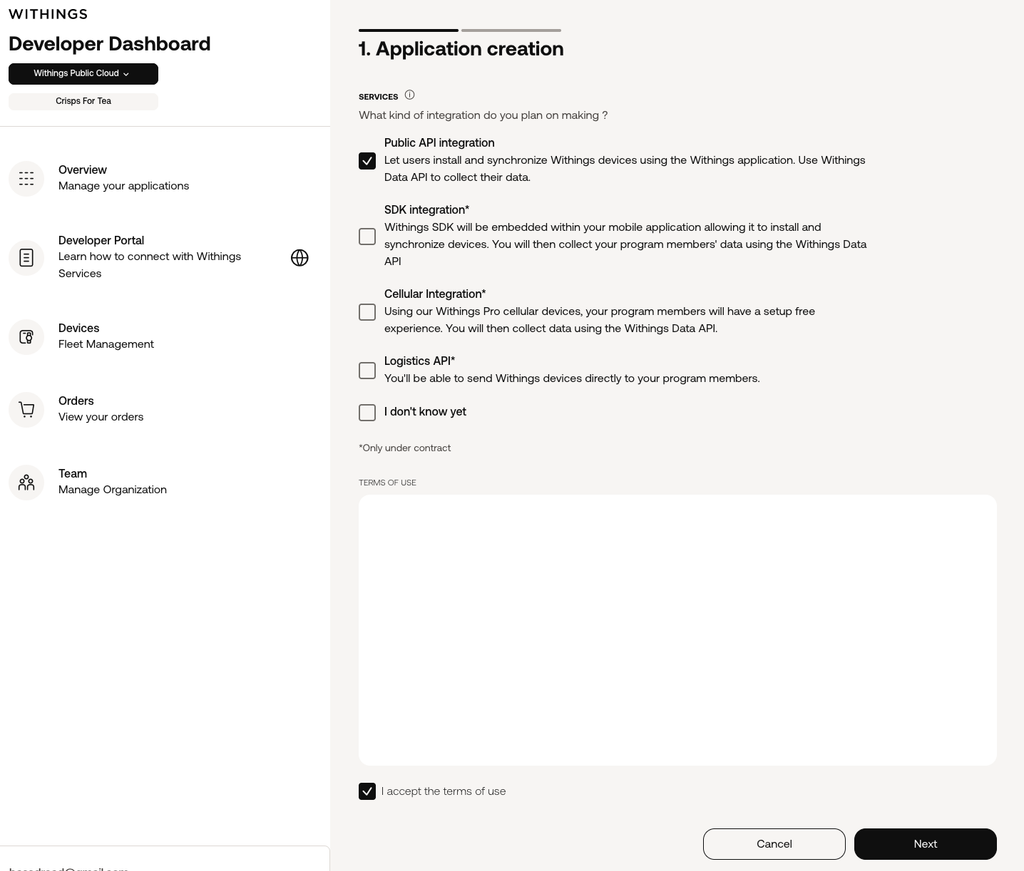
Task: Click the WITHINGS logo
Action: click(48, 14)
